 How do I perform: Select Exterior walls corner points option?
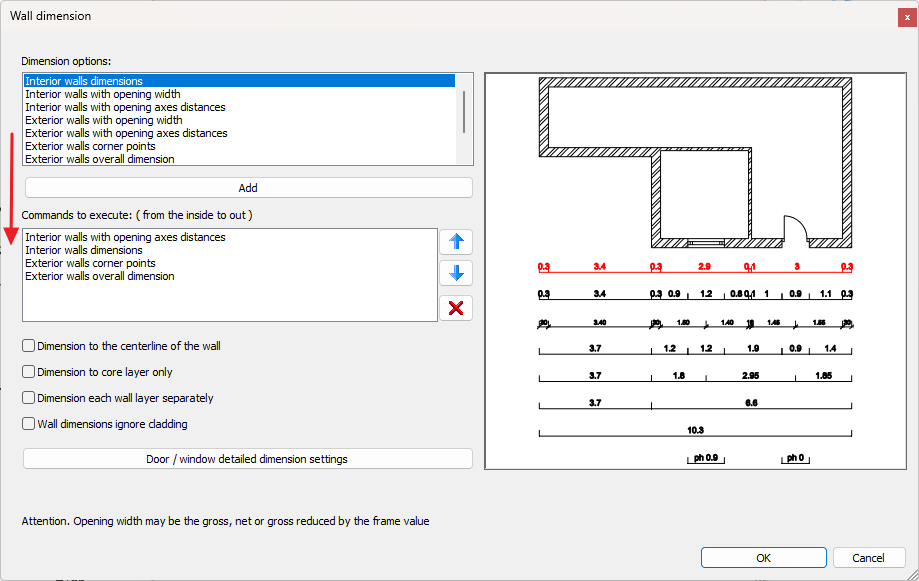(90, 146)
